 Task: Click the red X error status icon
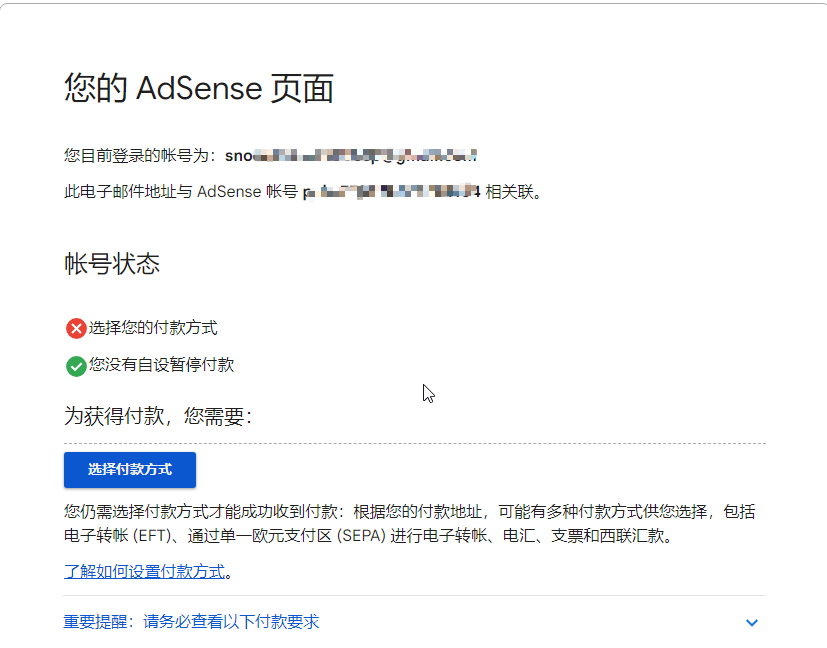click(76, 328)
